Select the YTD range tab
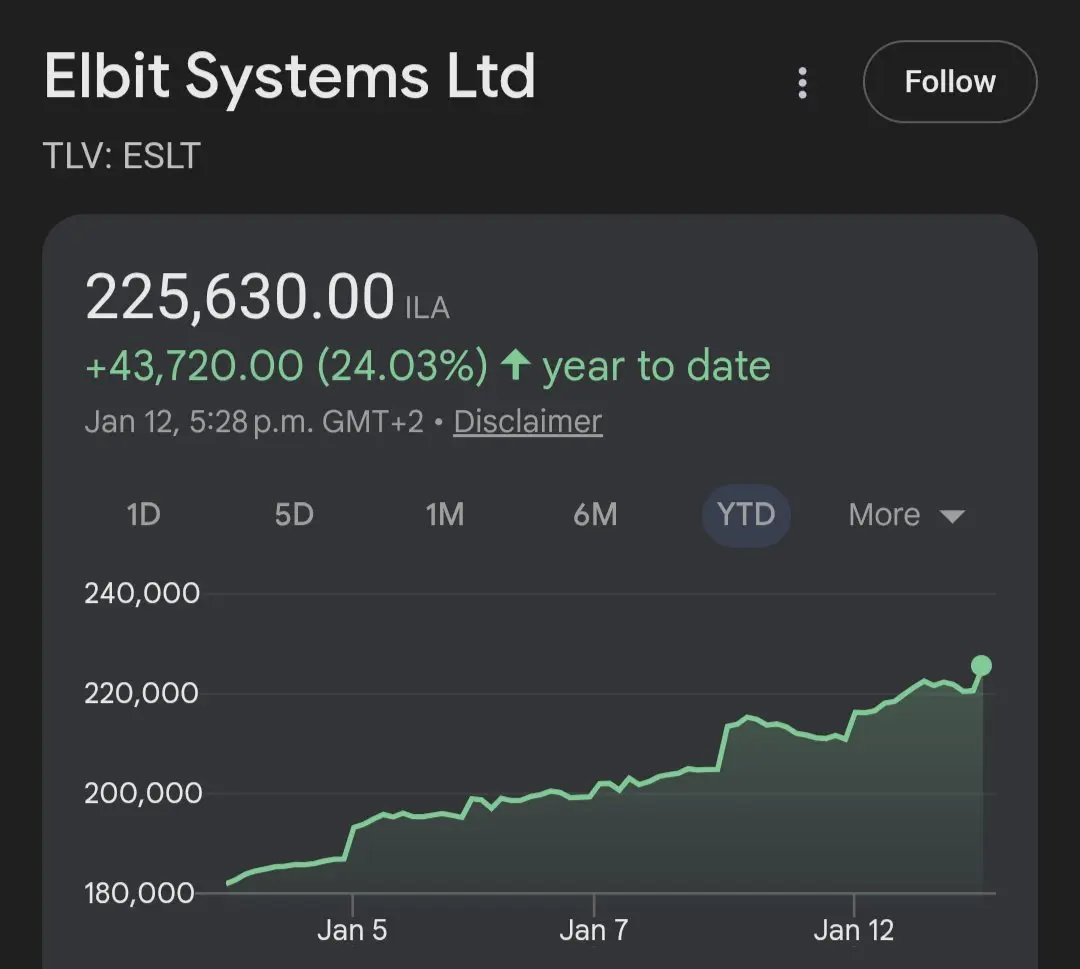This screenshot has width=1080, height=969. [746, 515]
